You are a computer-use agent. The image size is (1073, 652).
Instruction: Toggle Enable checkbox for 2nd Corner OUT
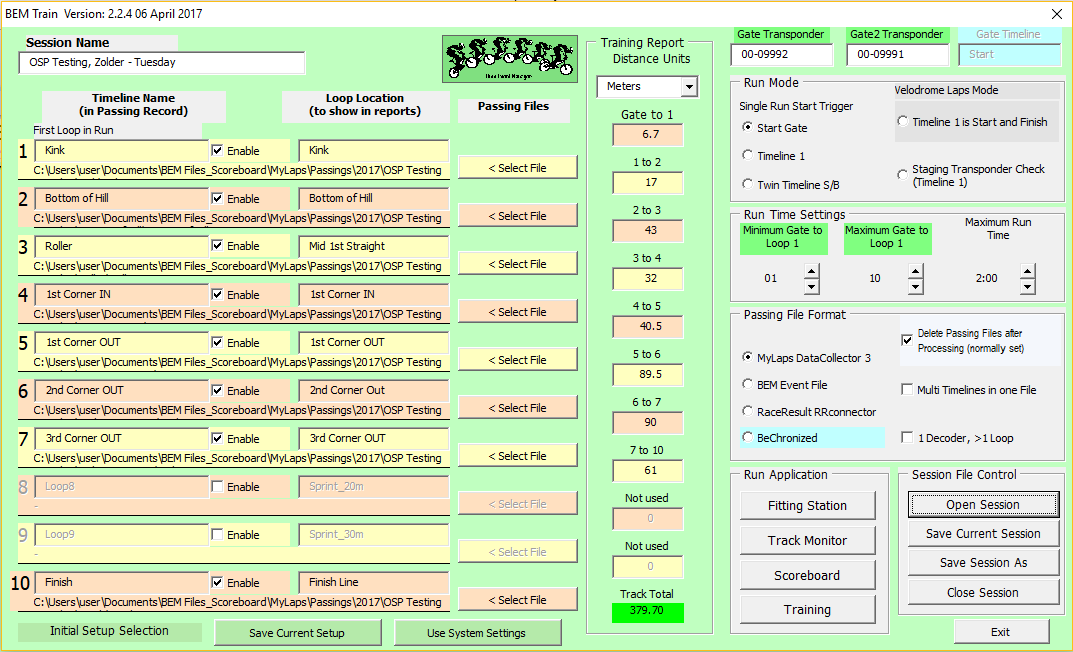pyautogui.click(x=217, y=390)
